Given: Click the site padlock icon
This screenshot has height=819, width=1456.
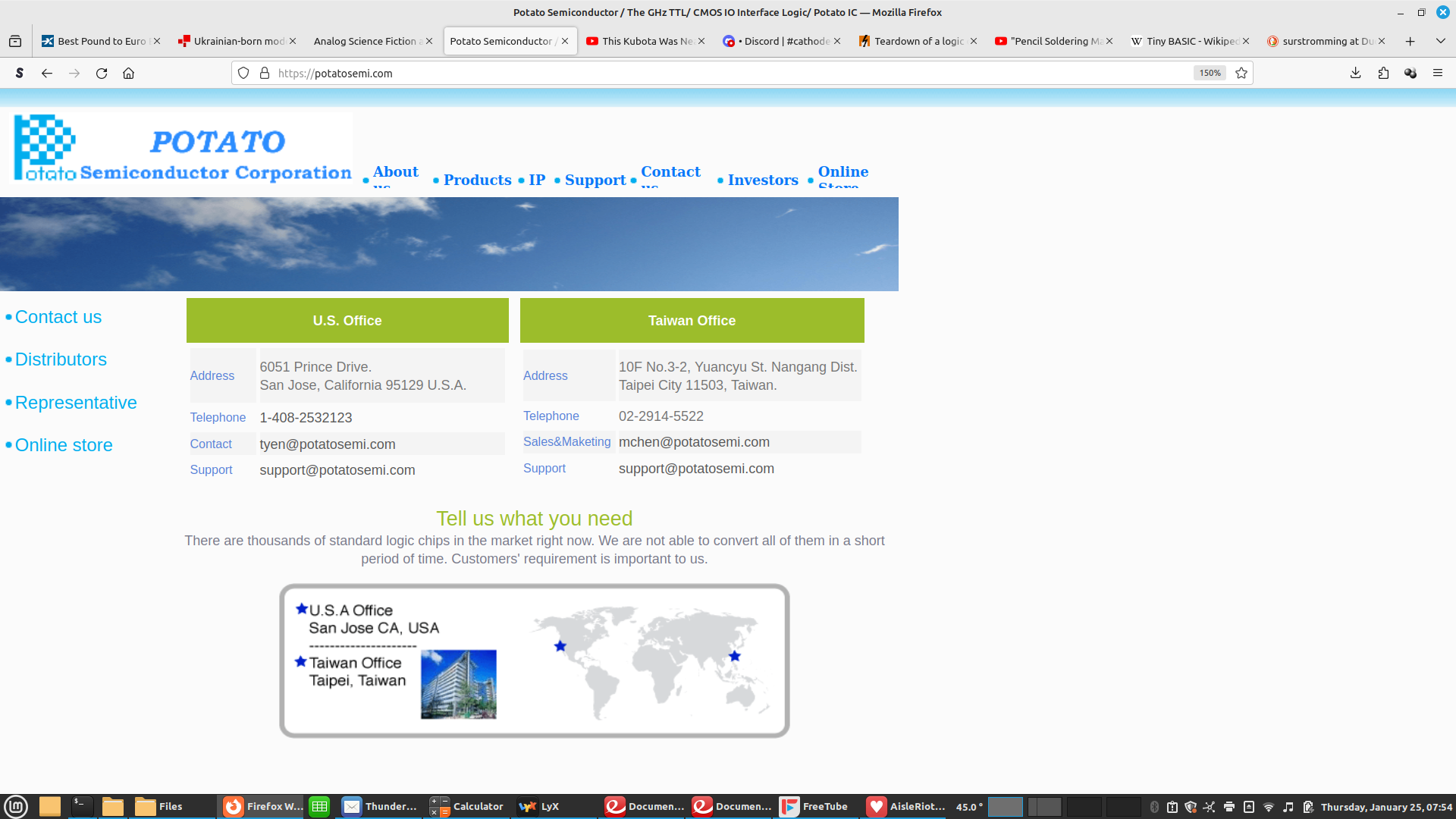Looking at the screenshot, I should click(265, 74).
